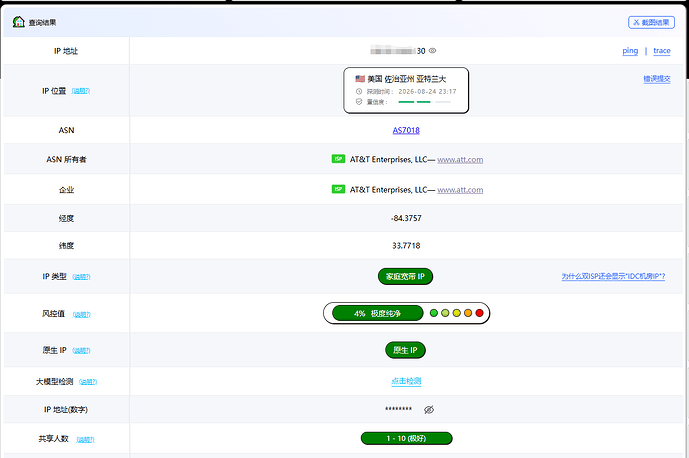
Task: Click the orange risk dot
Action: click(468, 313)
